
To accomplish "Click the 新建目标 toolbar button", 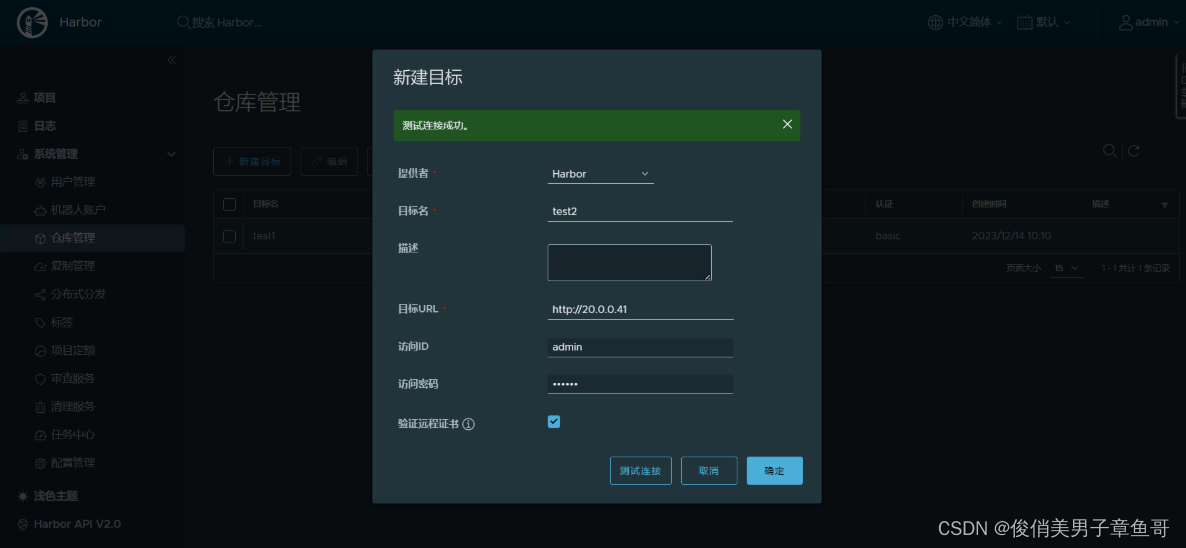I will click(253, 162).
